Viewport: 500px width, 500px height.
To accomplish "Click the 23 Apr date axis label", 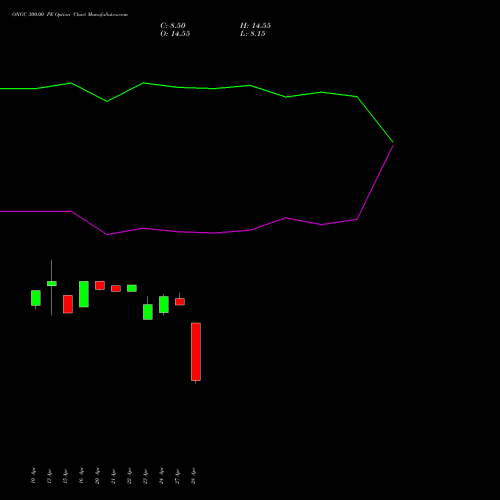I will click(145, 476).
